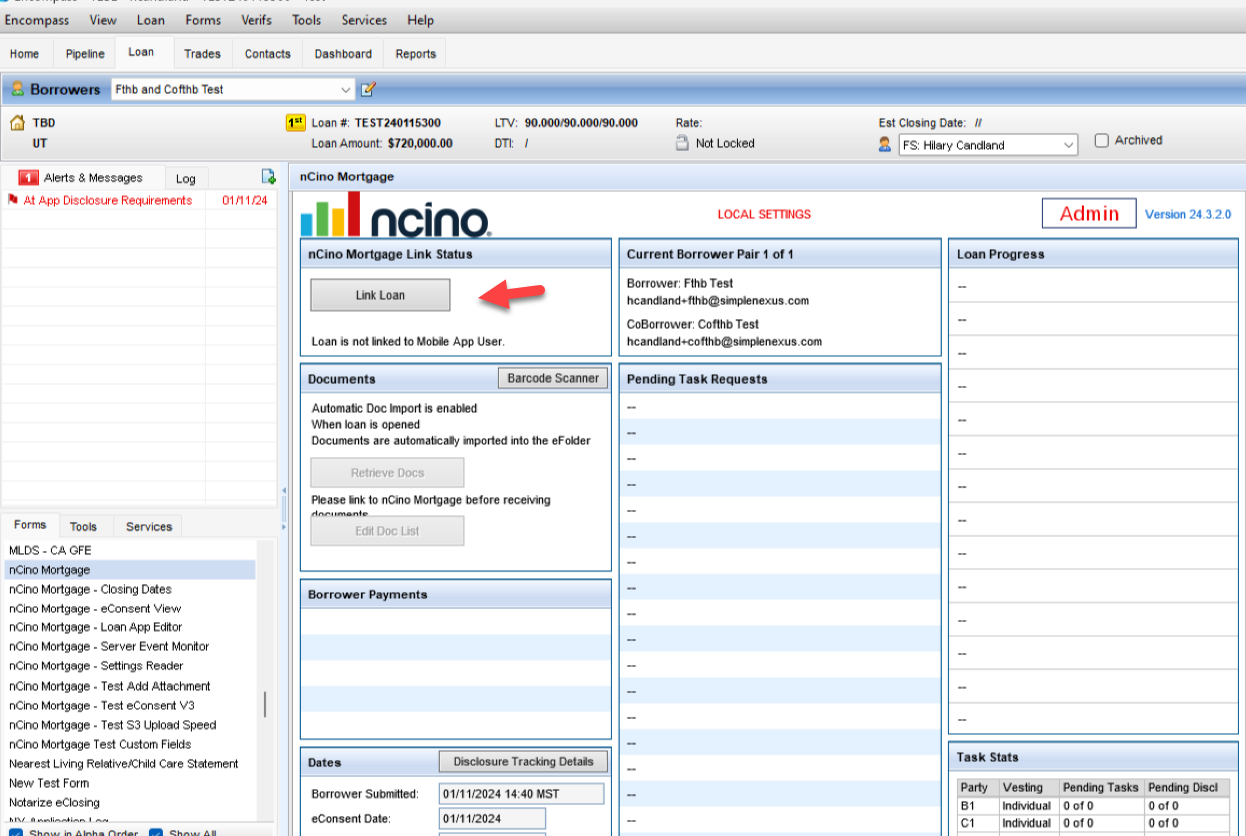
Task: Switch to the Pipeline tab
Action: (84, 54)
